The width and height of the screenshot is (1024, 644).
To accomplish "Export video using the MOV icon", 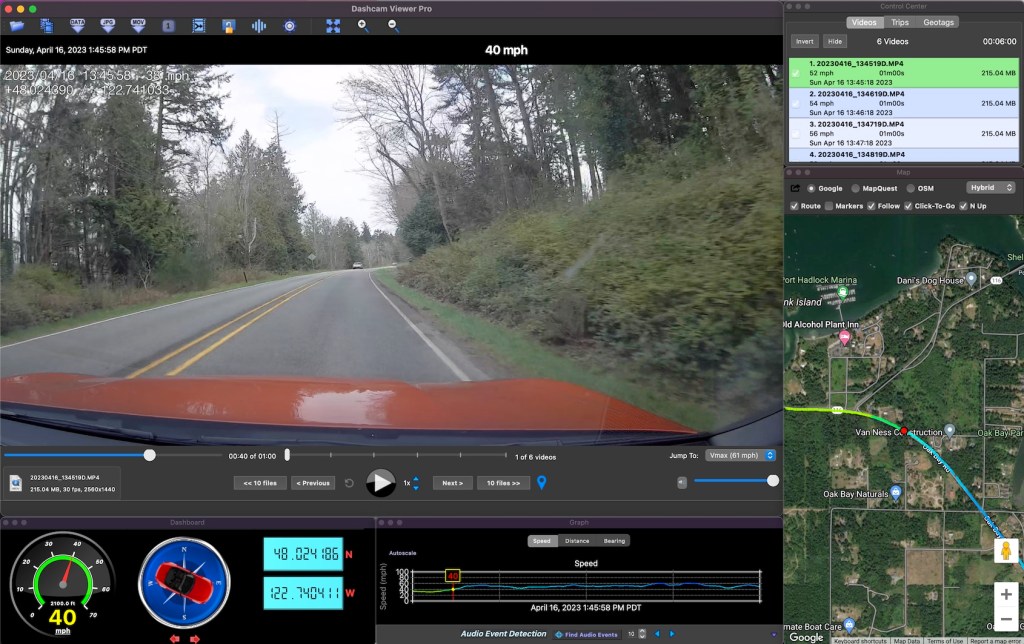I will 139,25.
